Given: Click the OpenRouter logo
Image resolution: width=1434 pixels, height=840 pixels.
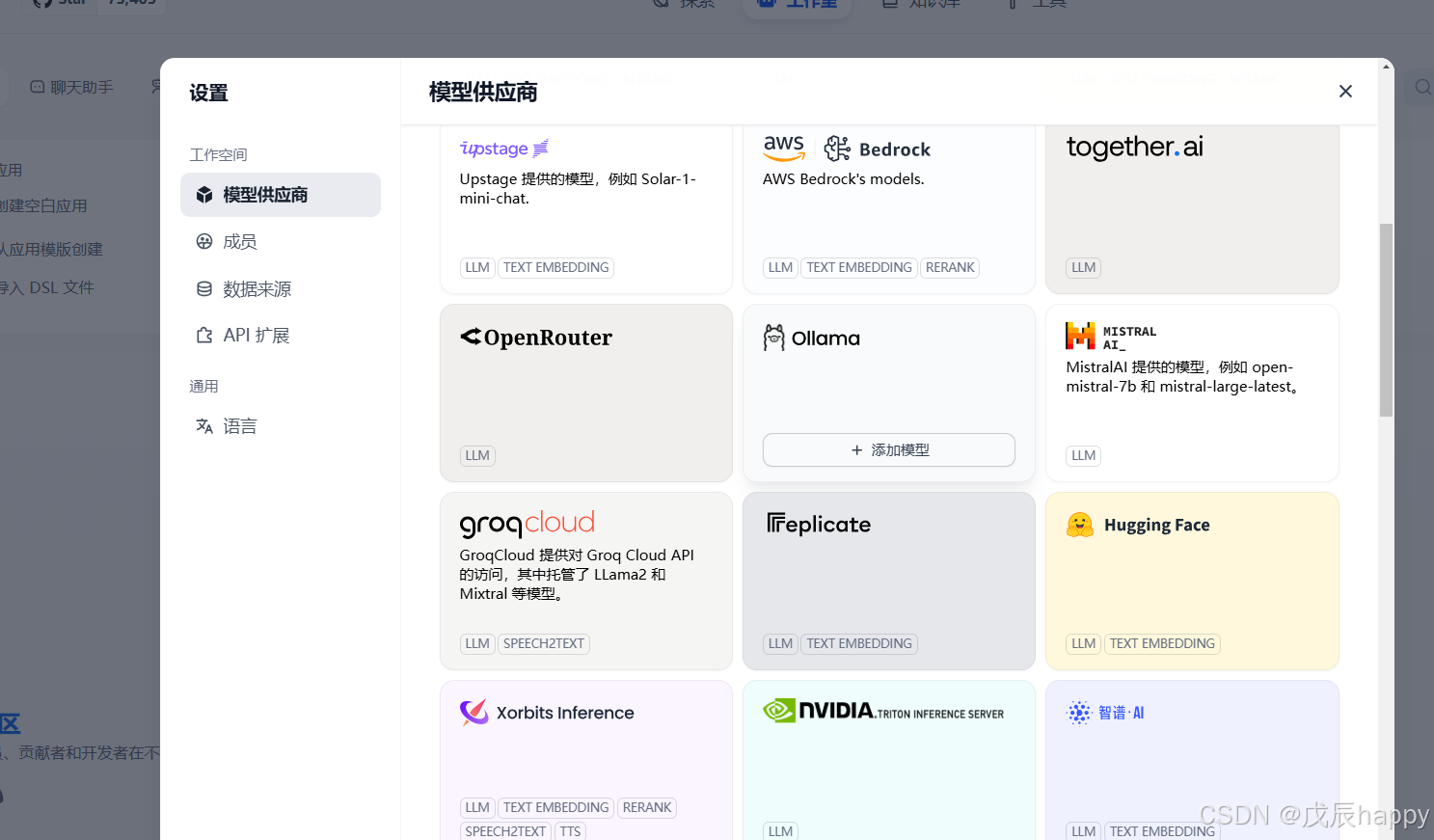Looking at the screenshot, I should [536, 337].
